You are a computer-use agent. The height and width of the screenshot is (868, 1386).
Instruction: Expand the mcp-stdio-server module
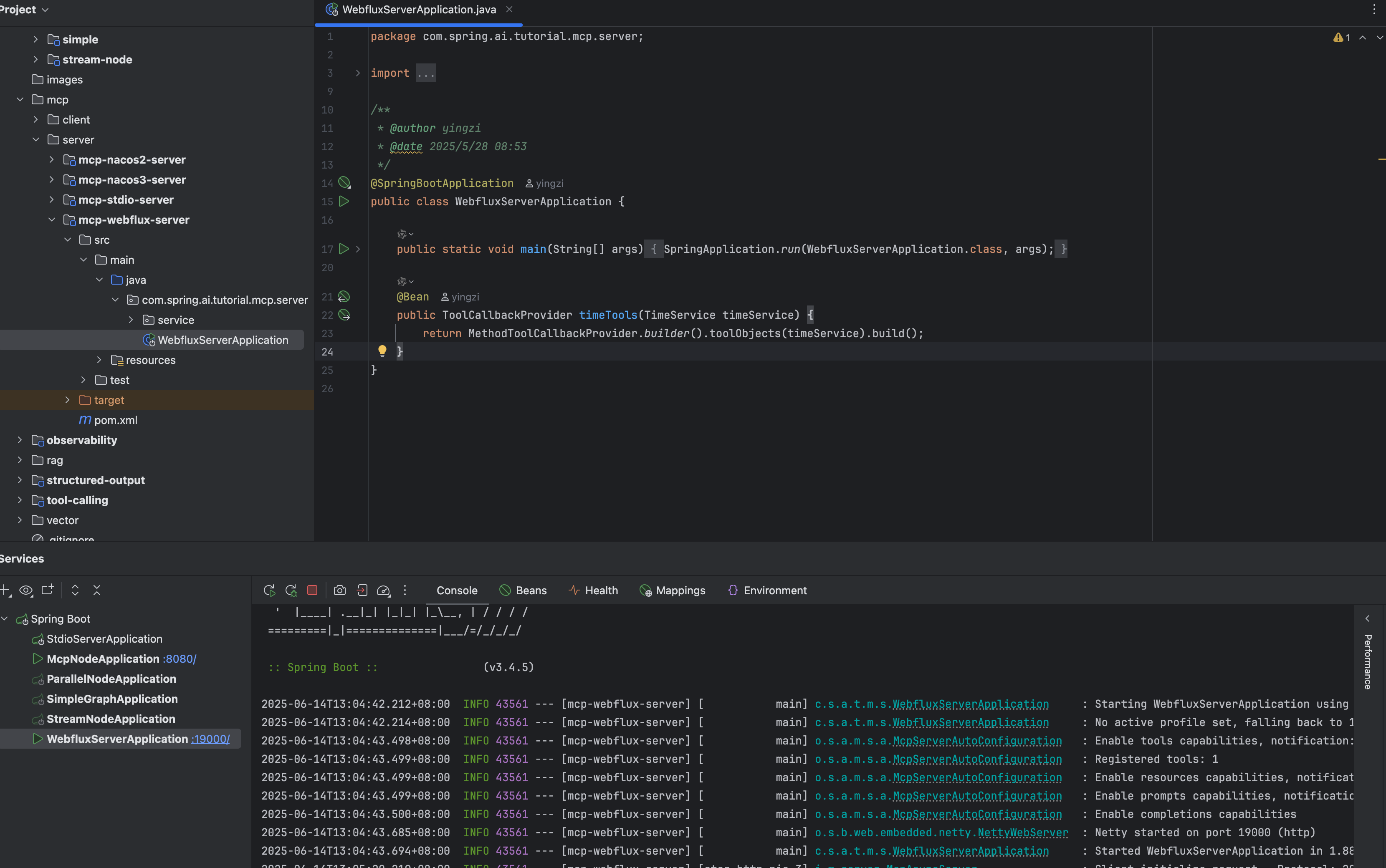(x=52, y=200)
